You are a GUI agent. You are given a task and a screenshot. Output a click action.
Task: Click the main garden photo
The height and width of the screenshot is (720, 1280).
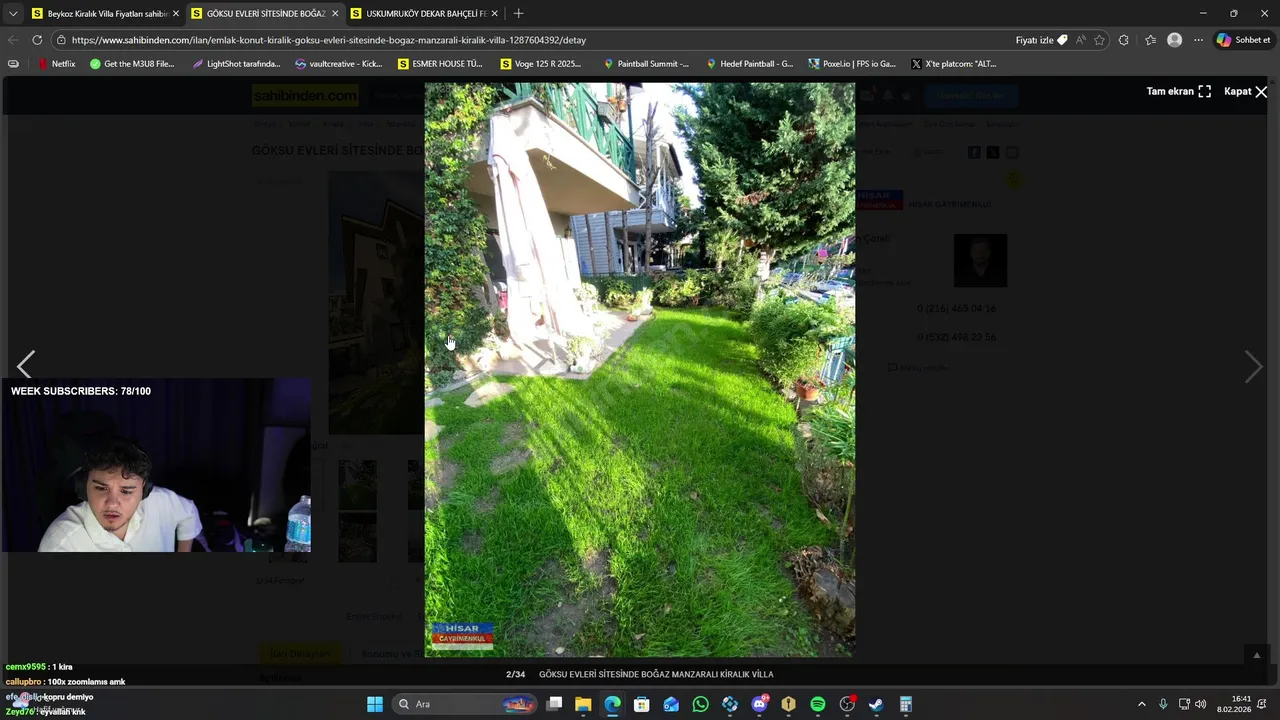[x=640, y=370]
